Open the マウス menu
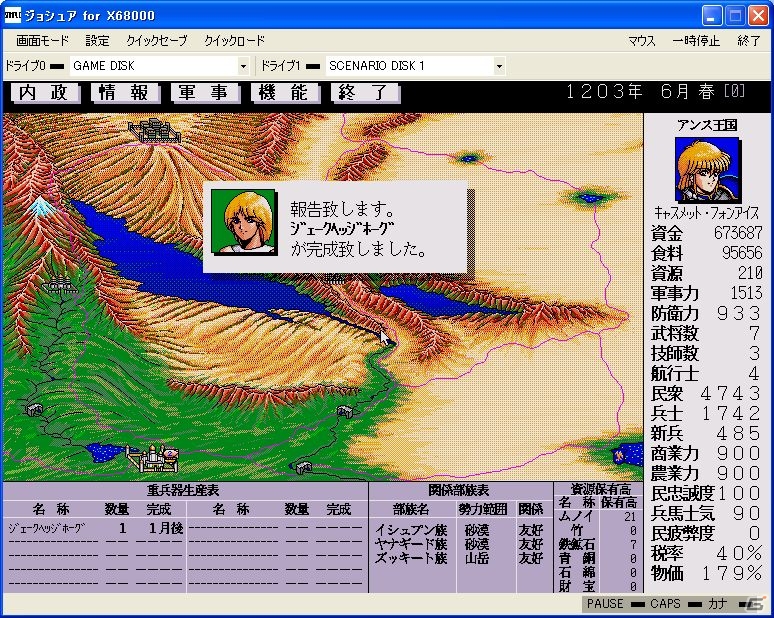The height and width of the screenshot is (618, 774). click(642, 40)
